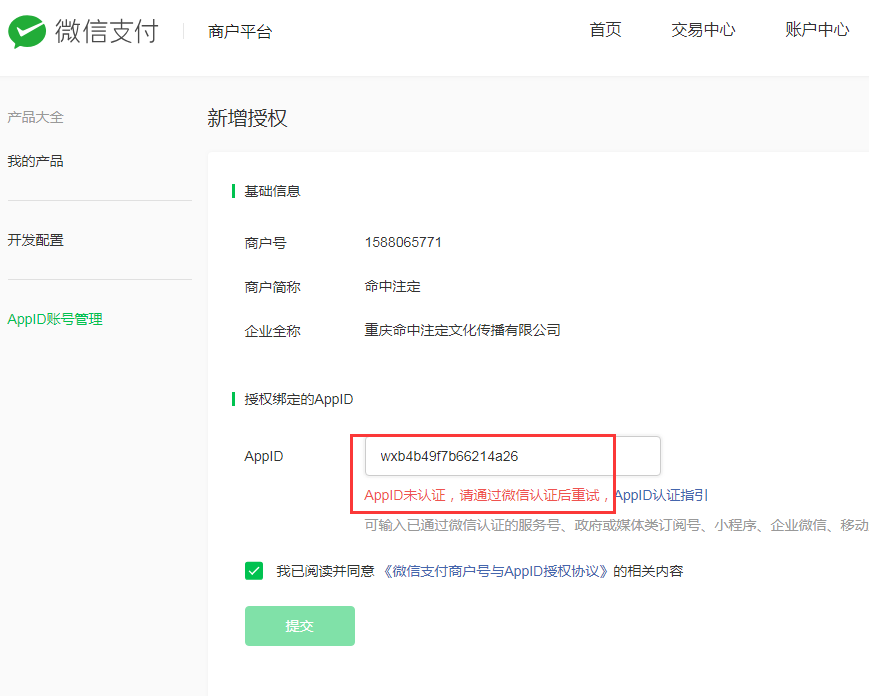
Task: Click the 新增授权 page title
Action: (247, 118)
